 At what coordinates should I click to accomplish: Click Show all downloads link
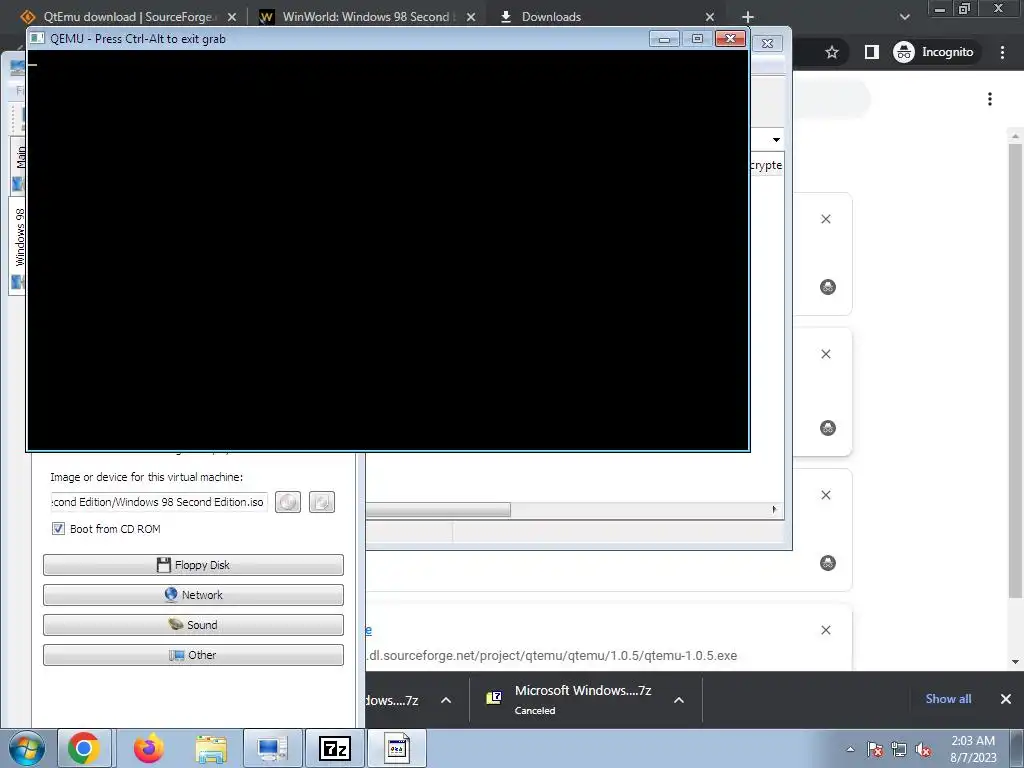coord(948,699)
